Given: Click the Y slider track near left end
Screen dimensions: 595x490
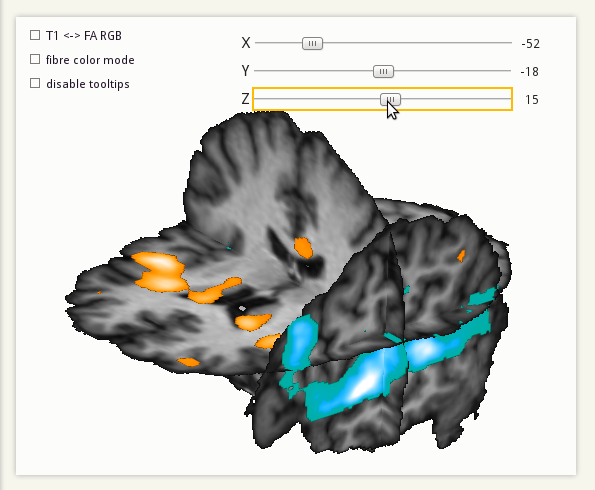Looking at the screenshot, I should tap(269, 71).
